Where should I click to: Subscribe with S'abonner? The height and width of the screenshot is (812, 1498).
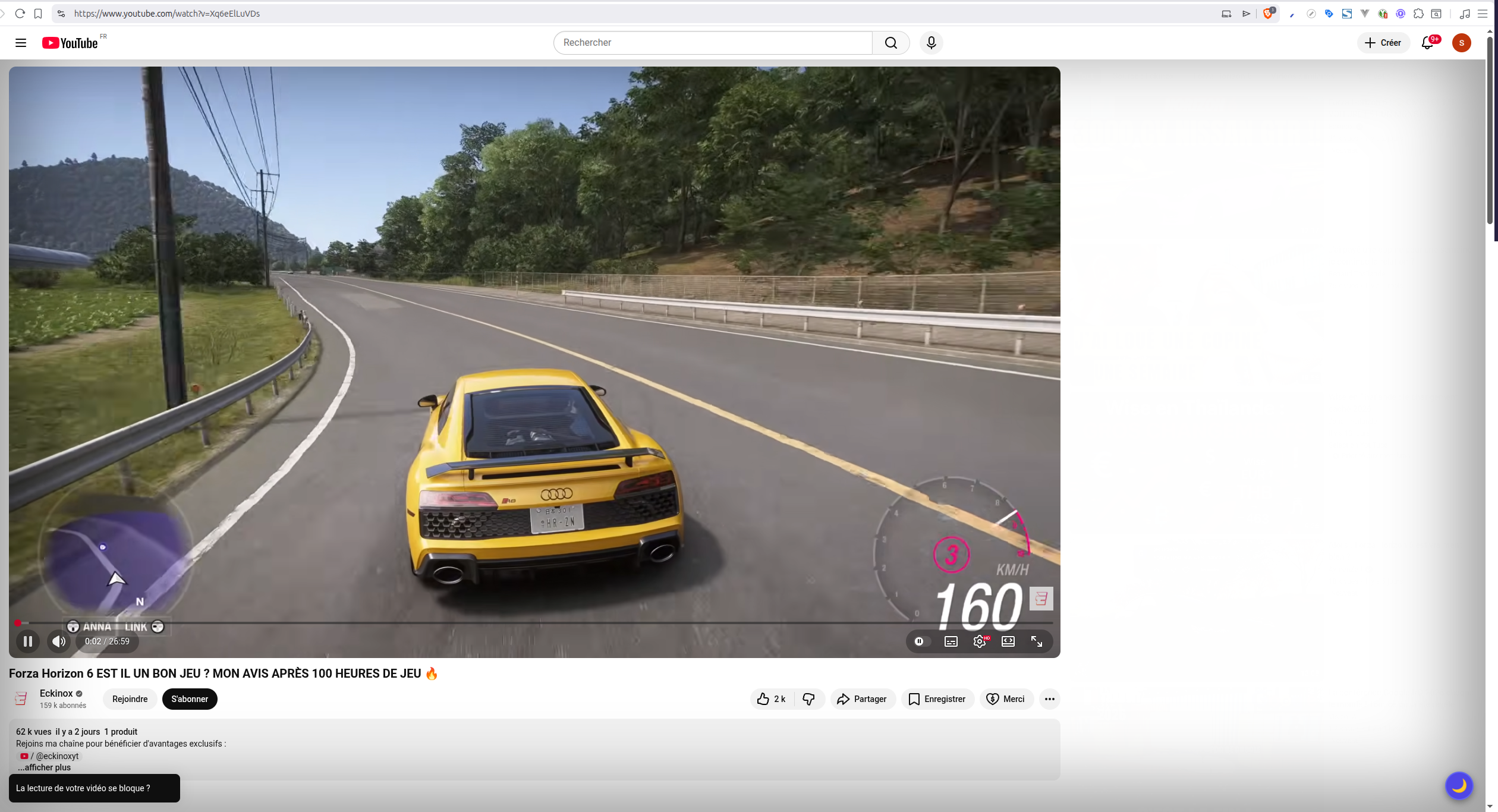click(190, 699)
